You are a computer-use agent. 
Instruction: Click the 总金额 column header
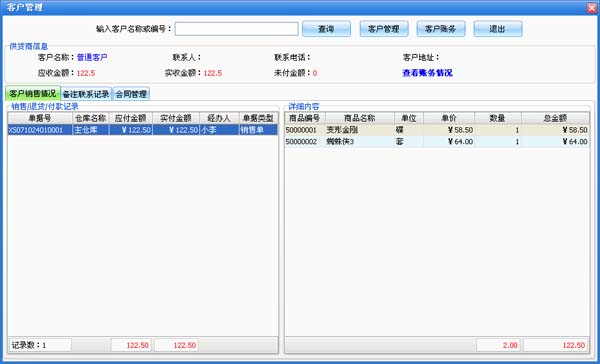pos(555,118)
